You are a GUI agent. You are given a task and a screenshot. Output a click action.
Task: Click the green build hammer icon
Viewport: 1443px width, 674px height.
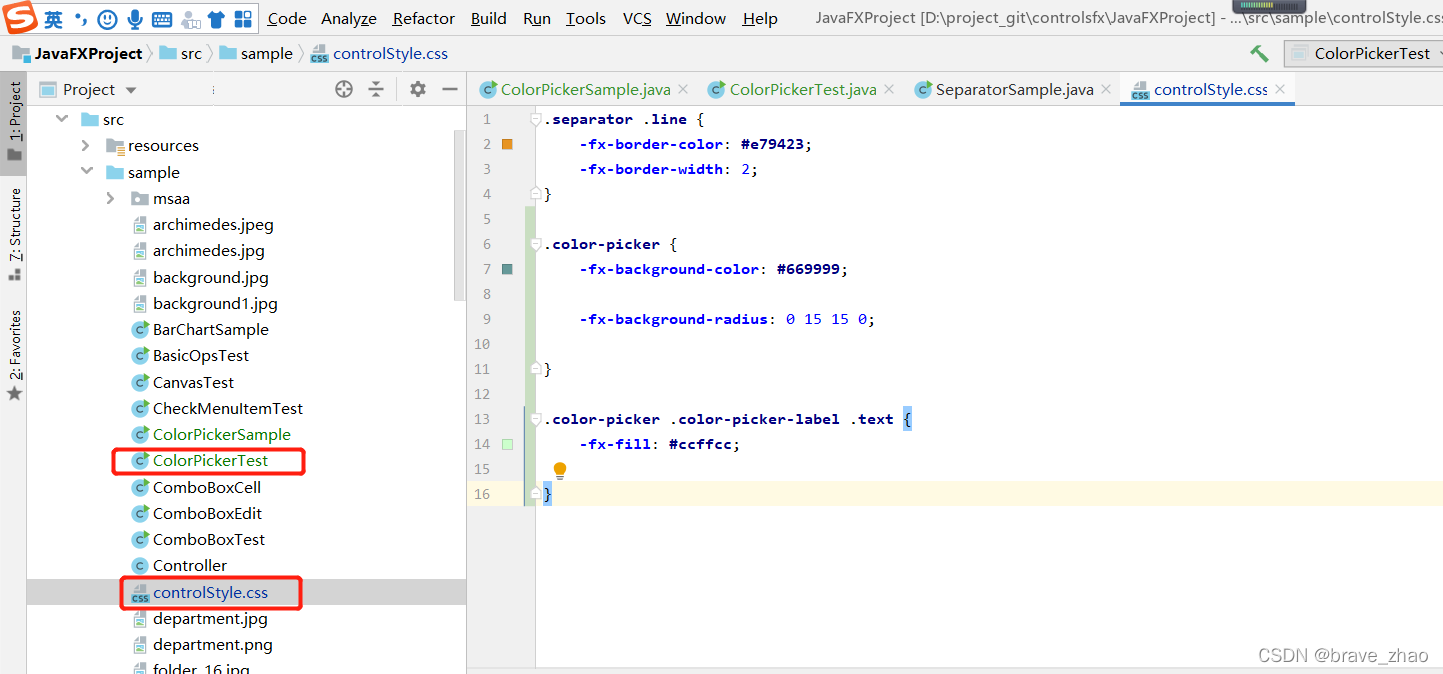1259,54
